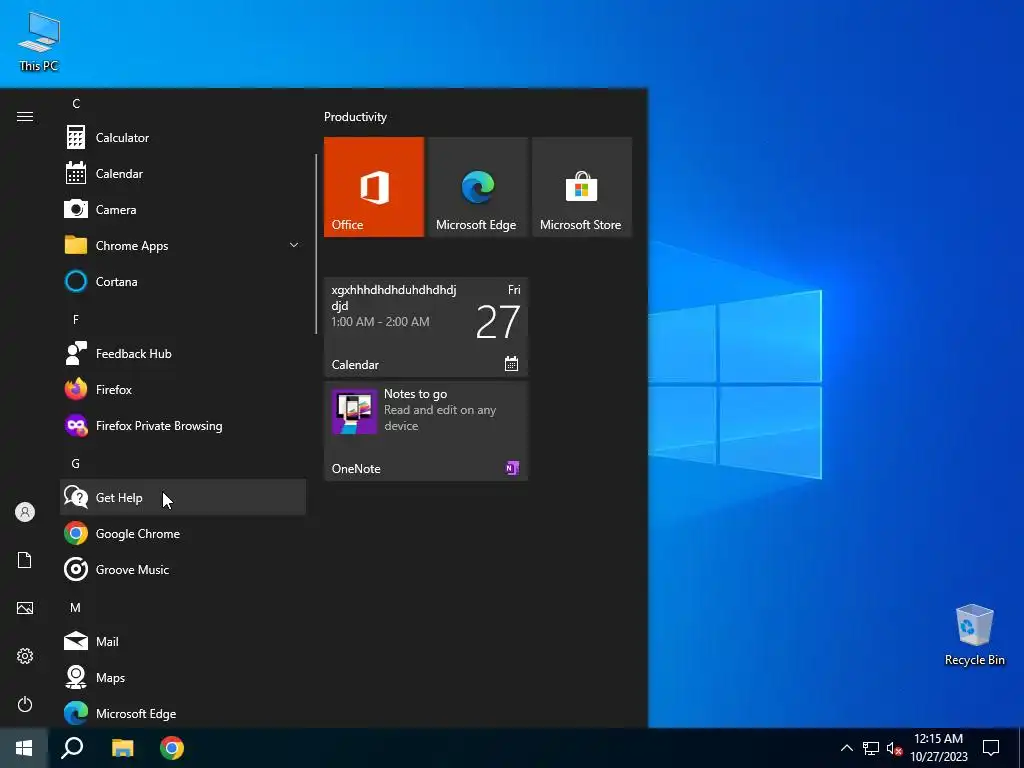1024x768 pixels.
Task: Click the Office tile
Action: (374, 187)
